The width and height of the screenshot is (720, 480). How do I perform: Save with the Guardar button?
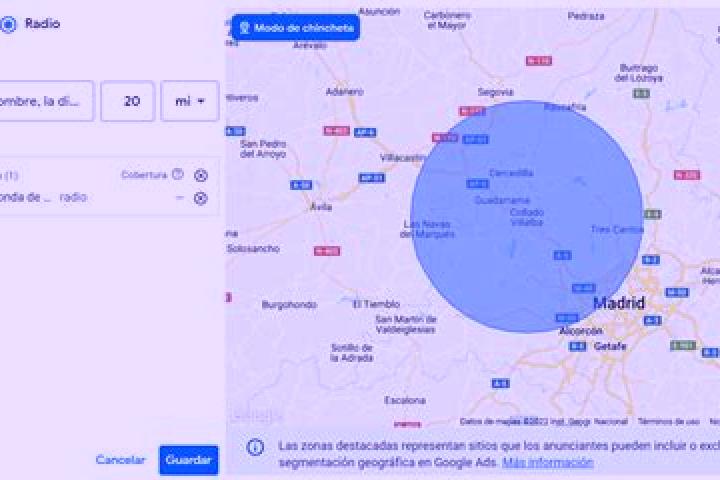(x=189, y=460)
